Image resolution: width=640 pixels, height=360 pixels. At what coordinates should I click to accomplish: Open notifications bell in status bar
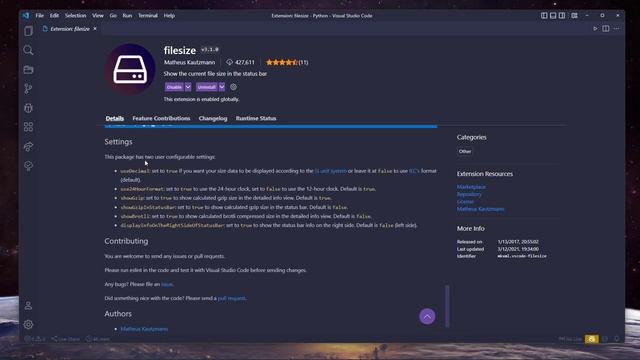[617, 339]
